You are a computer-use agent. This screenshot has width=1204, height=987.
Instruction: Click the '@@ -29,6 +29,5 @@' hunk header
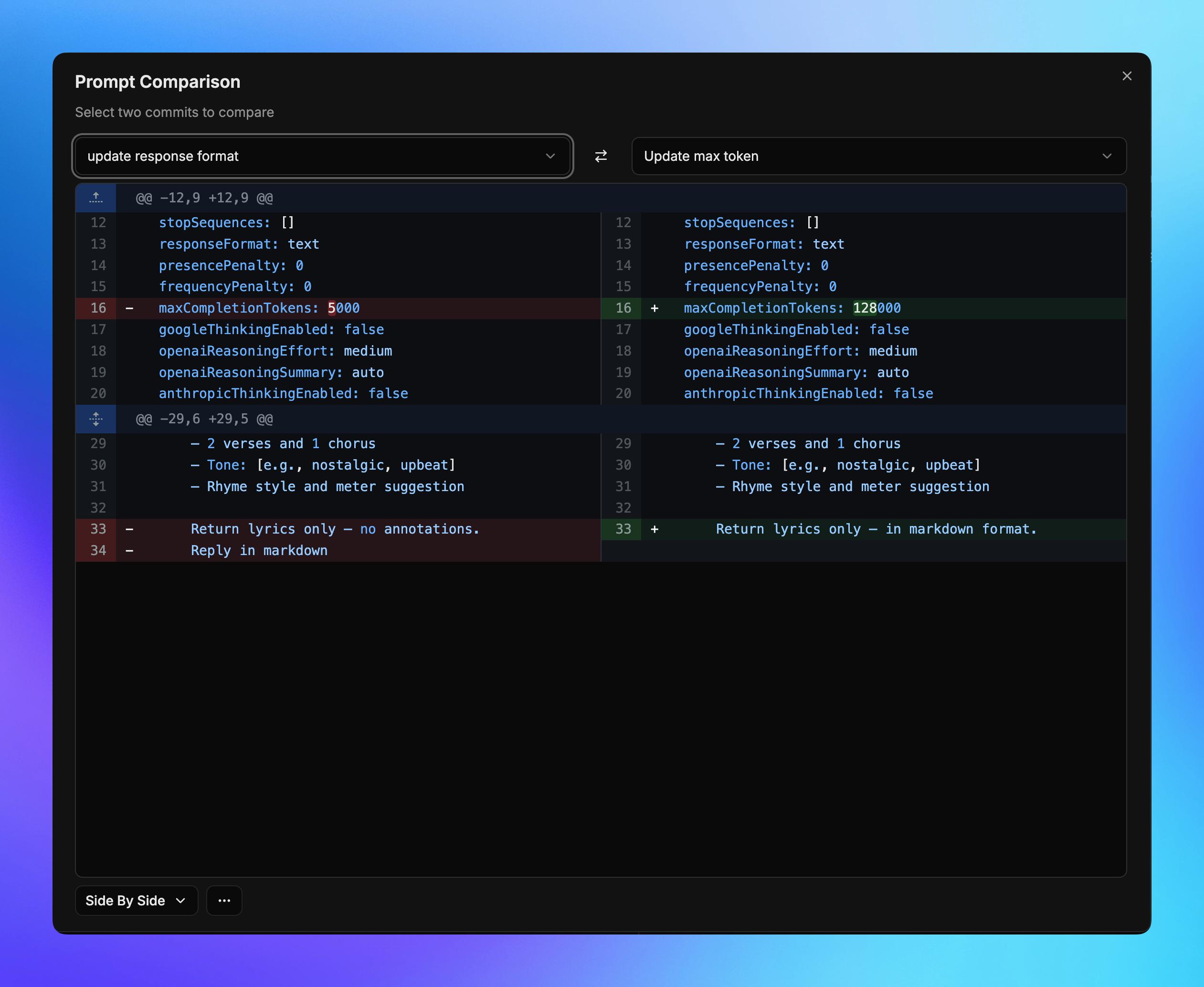204,419
